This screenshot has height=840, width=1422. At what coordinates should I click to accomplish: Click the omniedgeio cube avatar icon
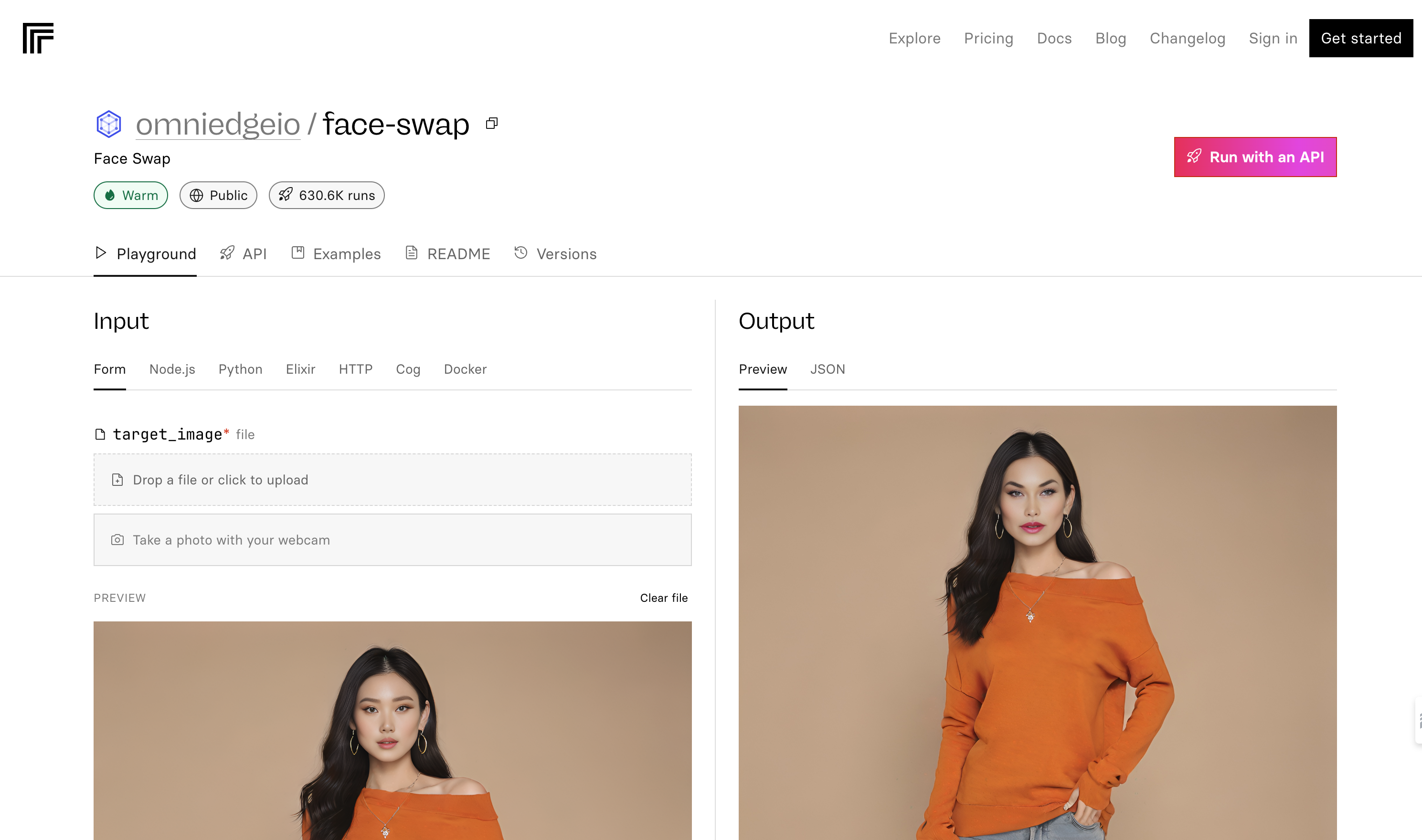click(x=109, y=124)
